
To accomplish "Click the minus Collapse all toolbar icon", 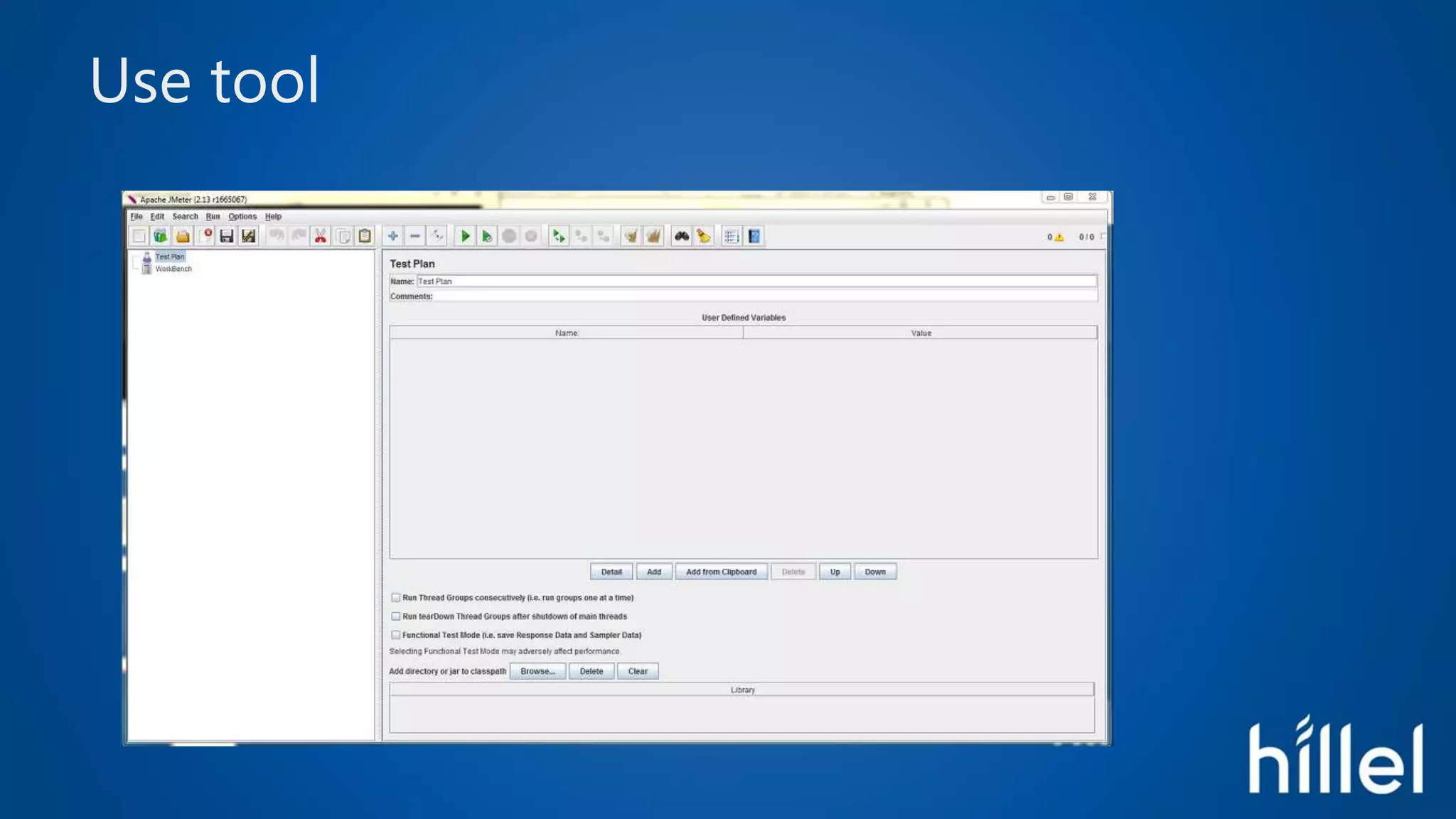I will point(415,236).
